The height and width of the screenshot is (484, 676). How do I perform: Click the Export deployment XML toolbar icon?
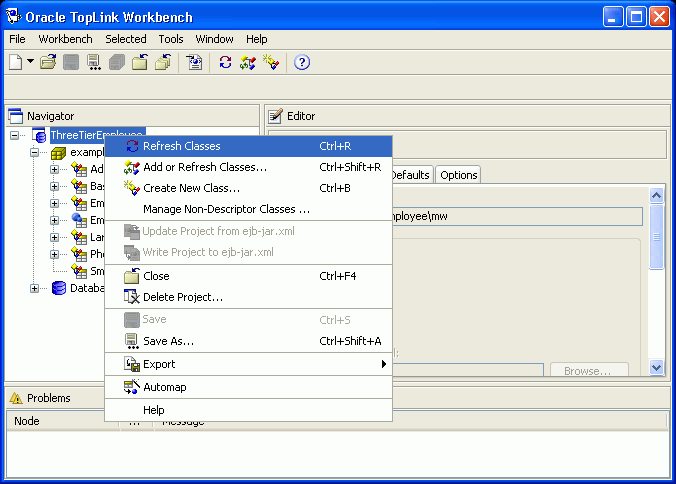194,62
